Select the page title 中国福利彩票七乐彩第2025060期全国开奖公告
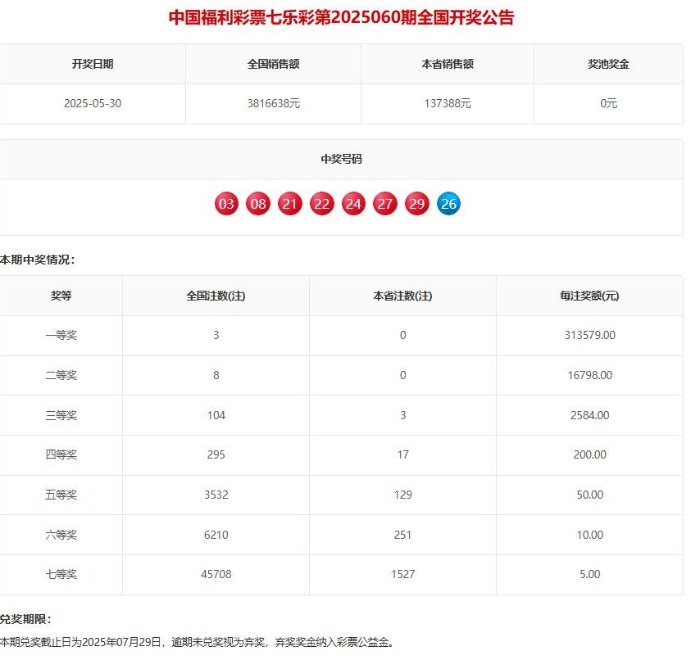 342,18
